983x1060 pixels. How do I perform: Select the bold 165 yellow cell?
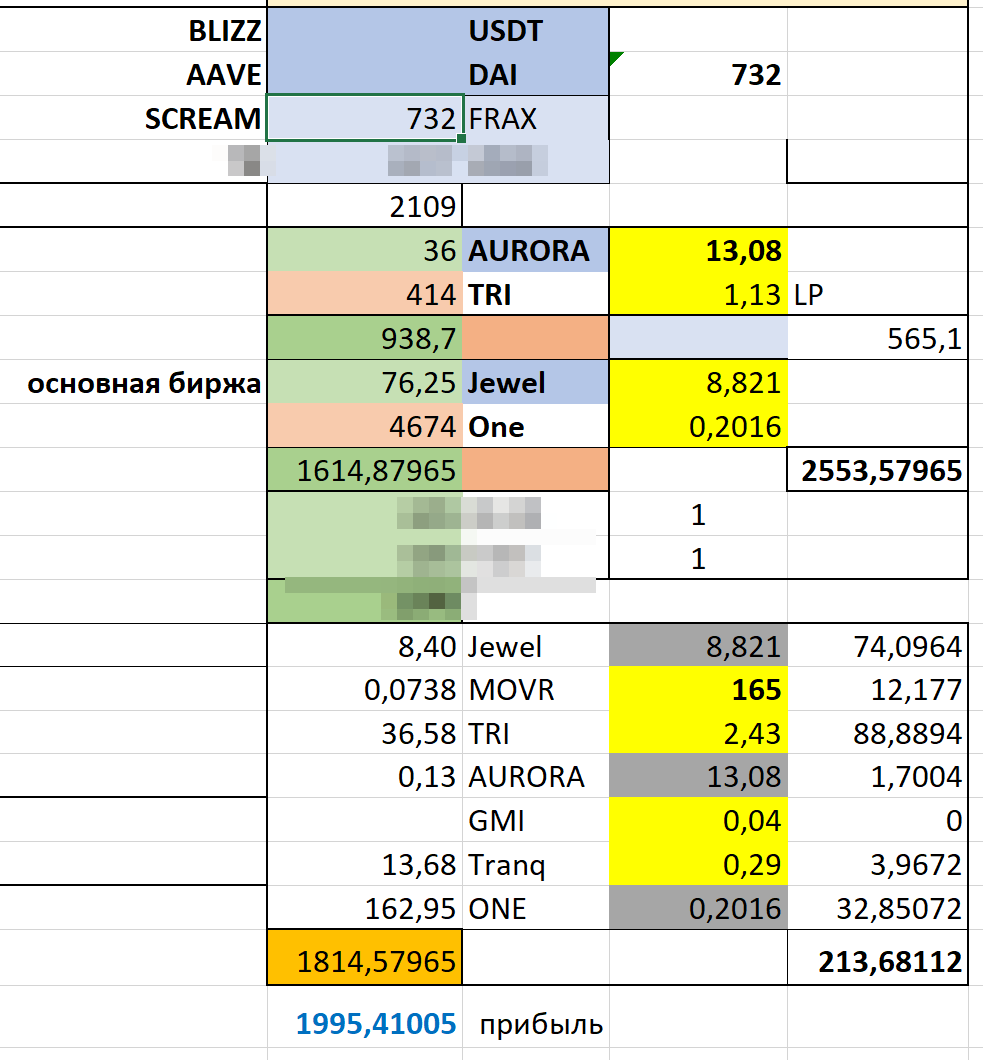click(698, 690)
